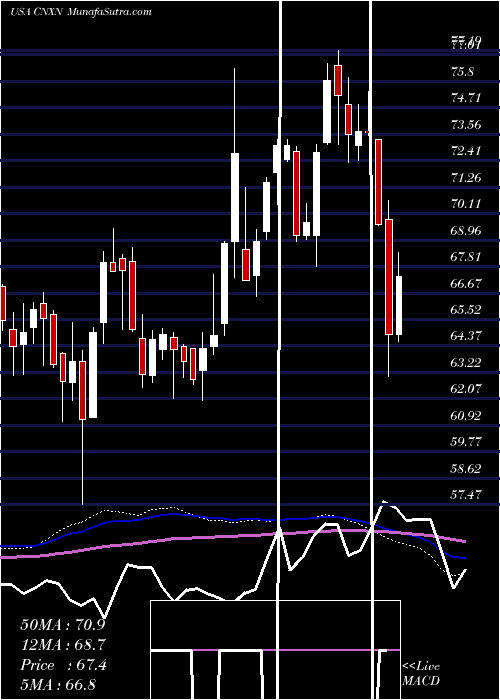Select the 68.96 price axis label
The height and width of the screenshot is (700, 500).
click(466, 231)
